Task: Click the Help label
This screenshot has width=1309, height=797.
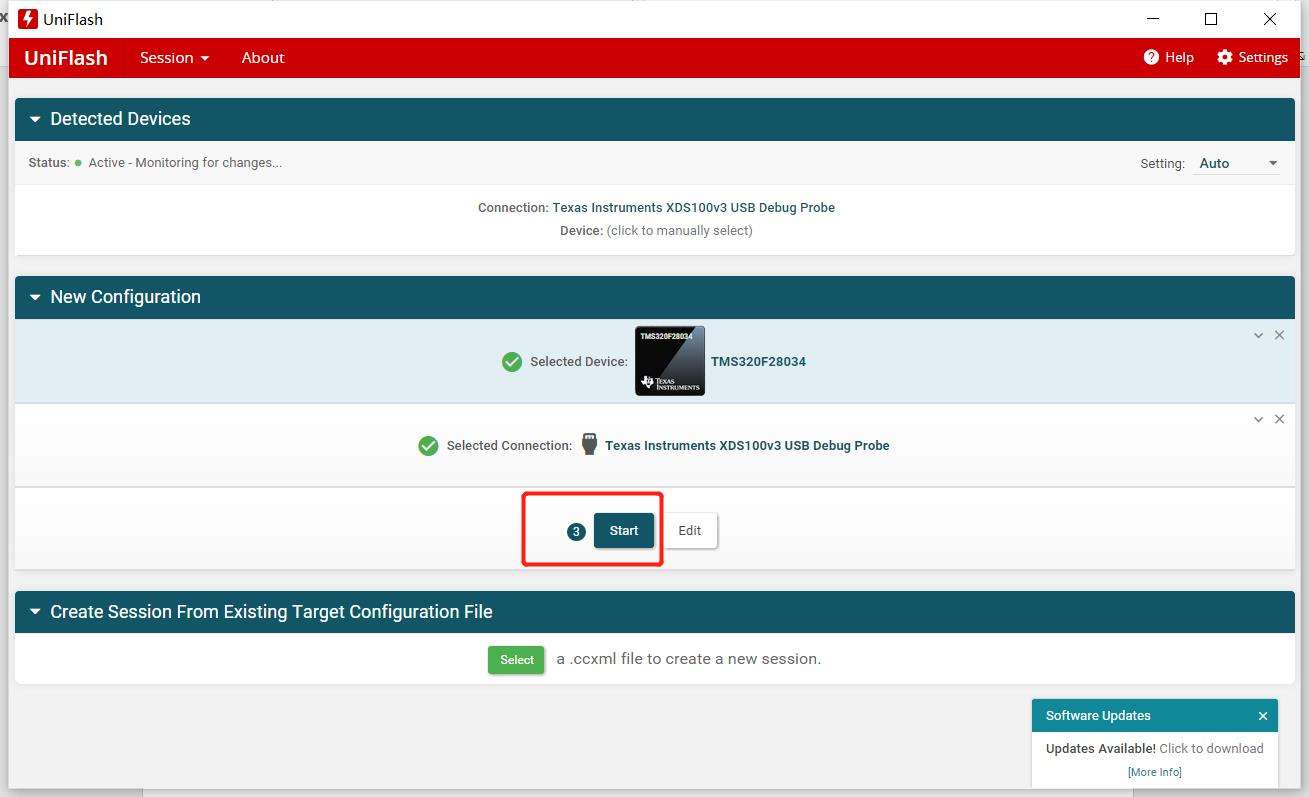Action: (x=1179, y=57)
